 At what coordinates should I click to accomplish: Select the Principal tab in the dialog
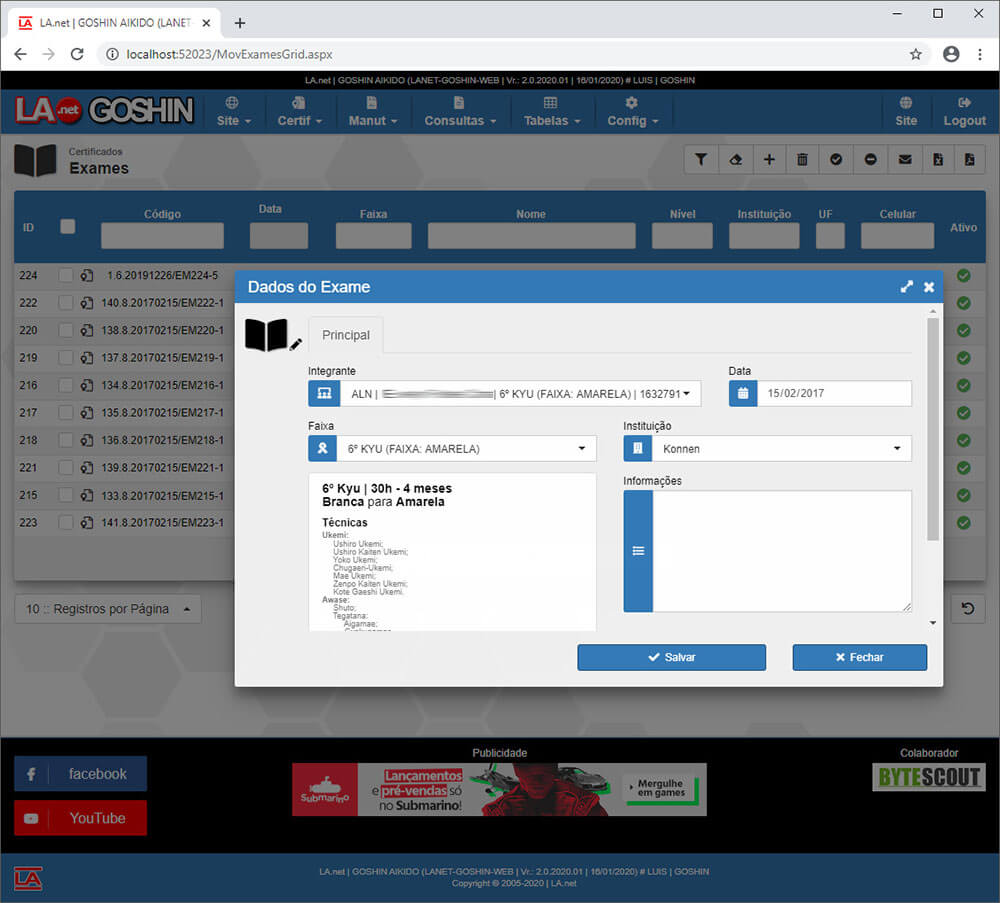coord(345,336)
